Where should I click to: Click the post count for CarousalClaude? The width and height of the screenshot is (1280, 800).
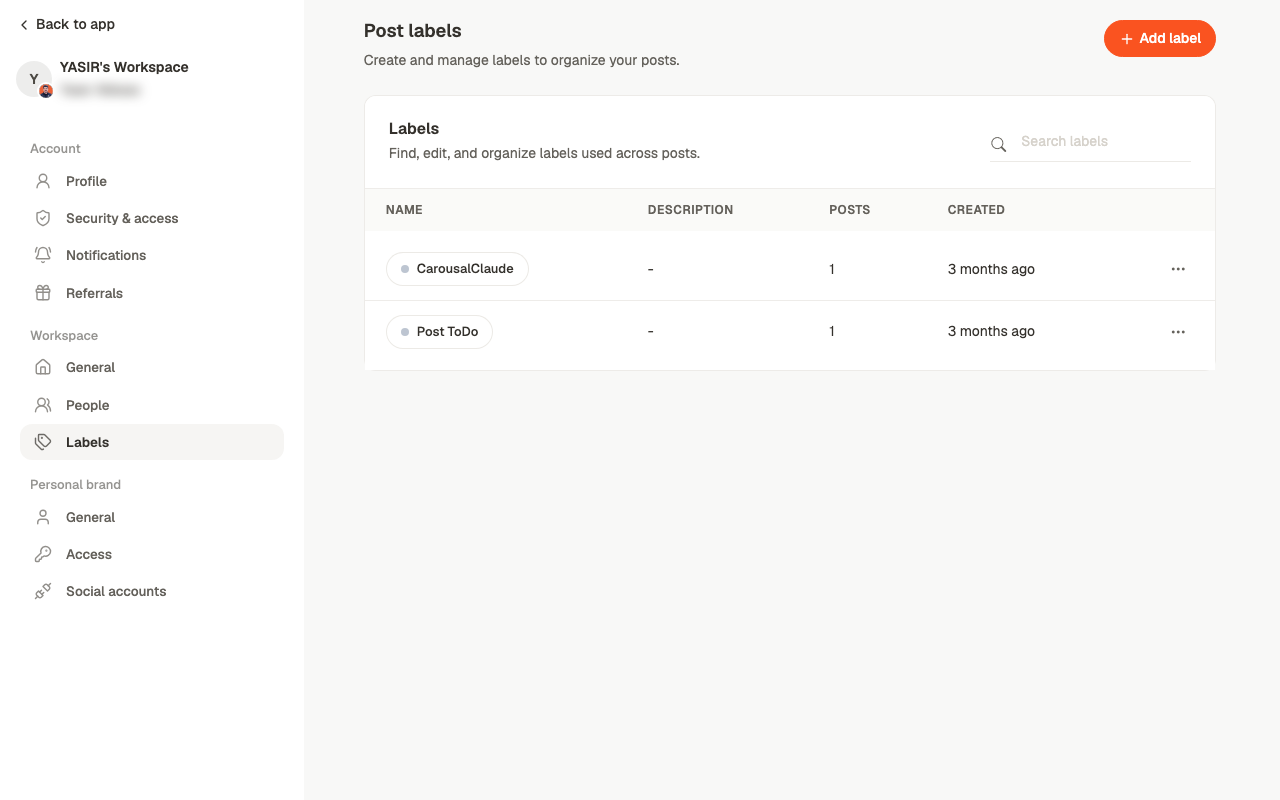(832, 269)
